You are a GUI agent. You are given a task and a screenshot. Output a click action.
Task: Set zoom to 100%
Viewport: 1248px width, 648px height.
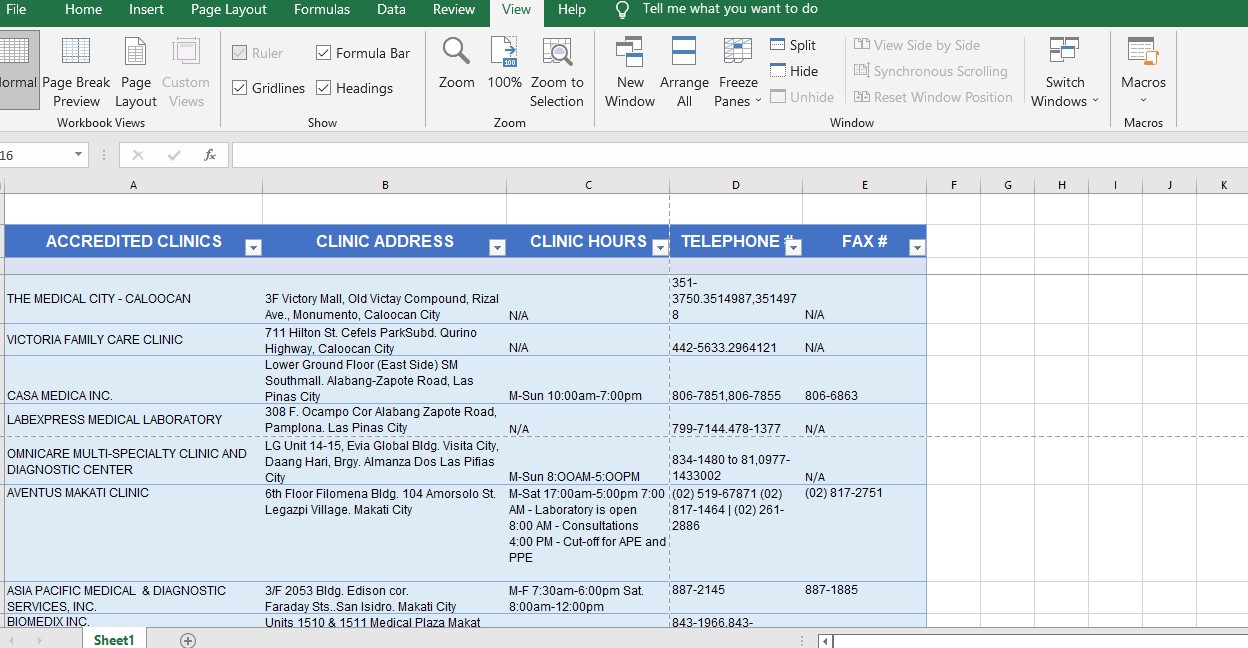click(x=505, y=63)
